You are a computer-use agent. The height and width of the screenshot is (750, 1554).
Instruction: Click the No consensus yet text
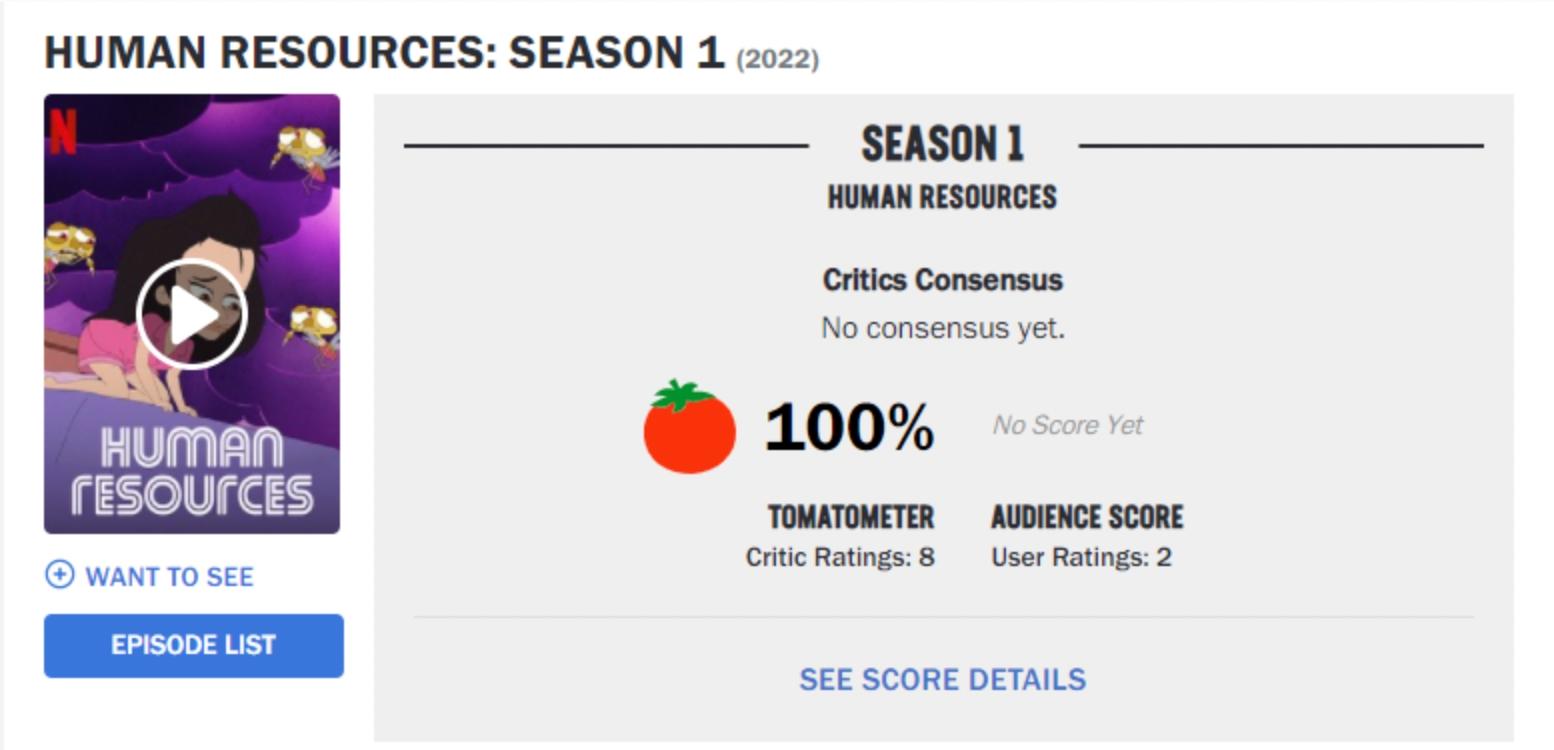point(942,328)
